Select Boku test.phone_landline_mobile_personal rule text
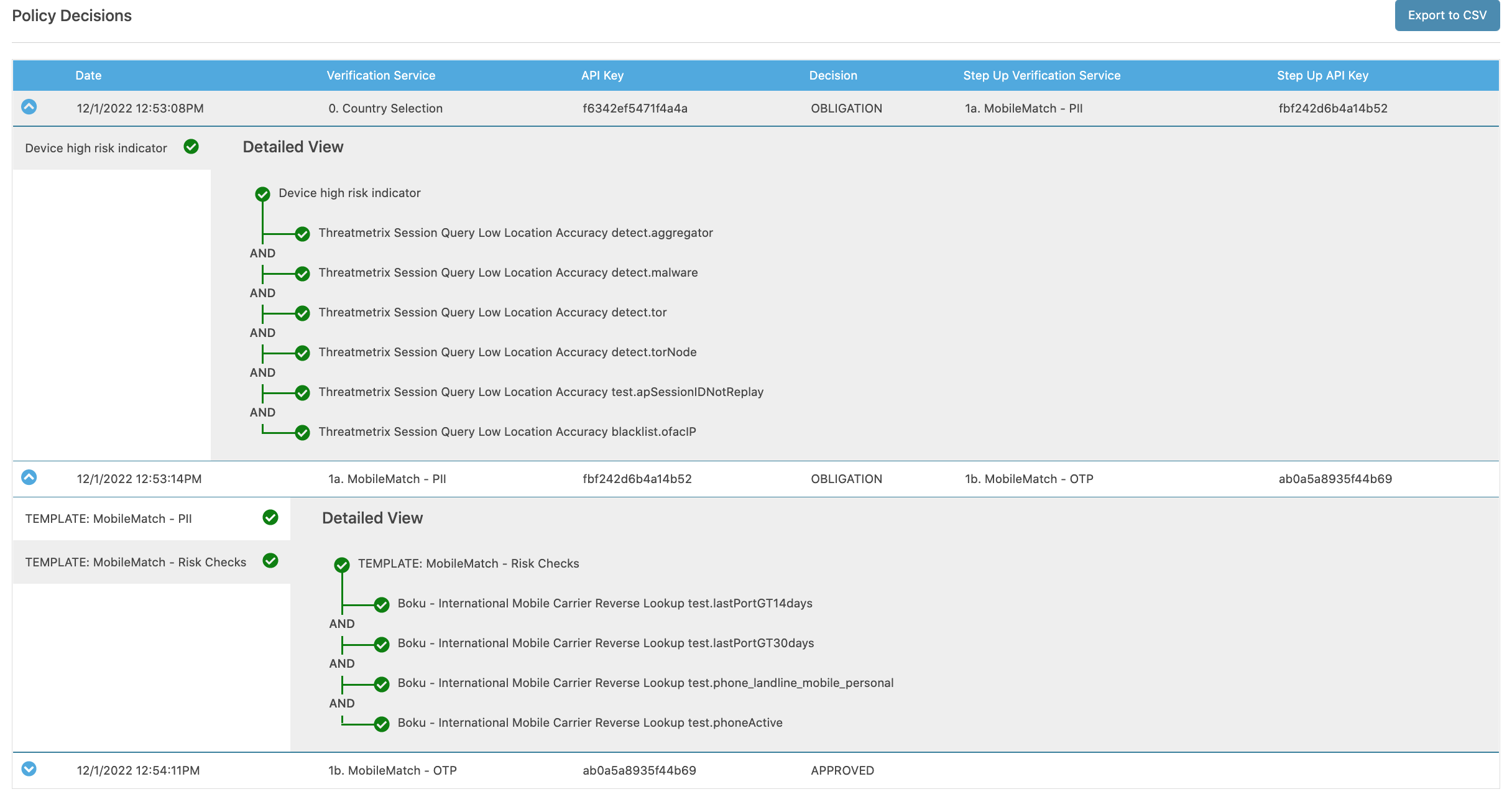This screenshot has width=1512, height=802. tap(645, 683)
